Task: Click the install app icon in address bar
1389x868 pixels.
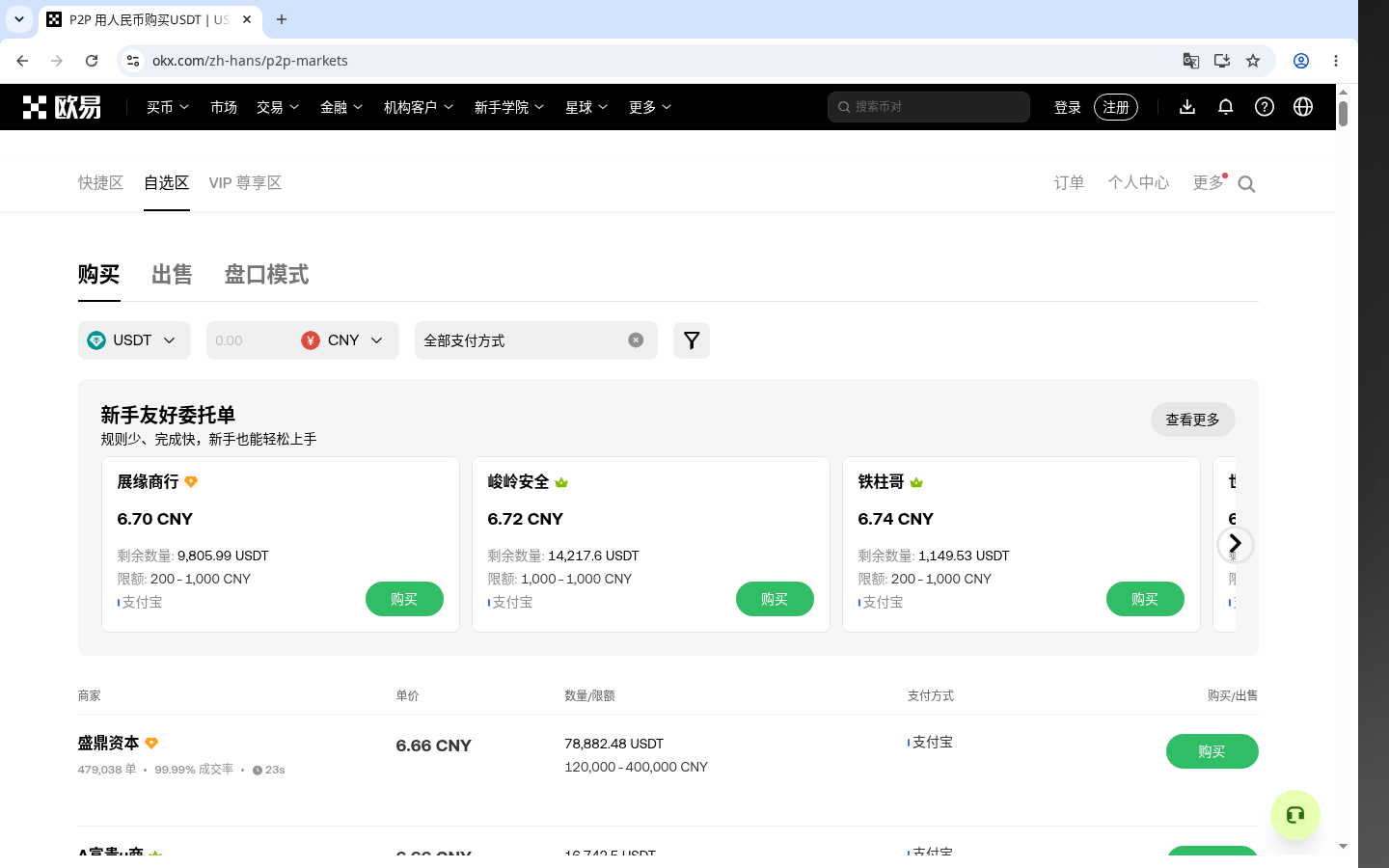Action: [1222, 61]
